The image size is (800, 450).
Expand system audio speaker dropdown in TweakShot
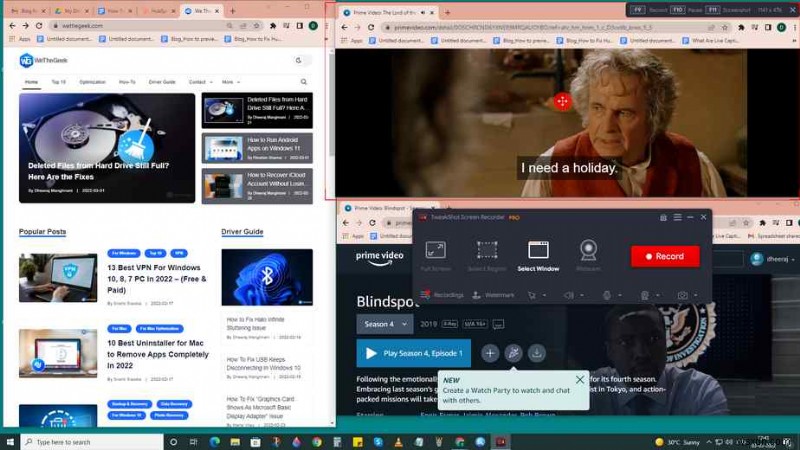point(582,295)
